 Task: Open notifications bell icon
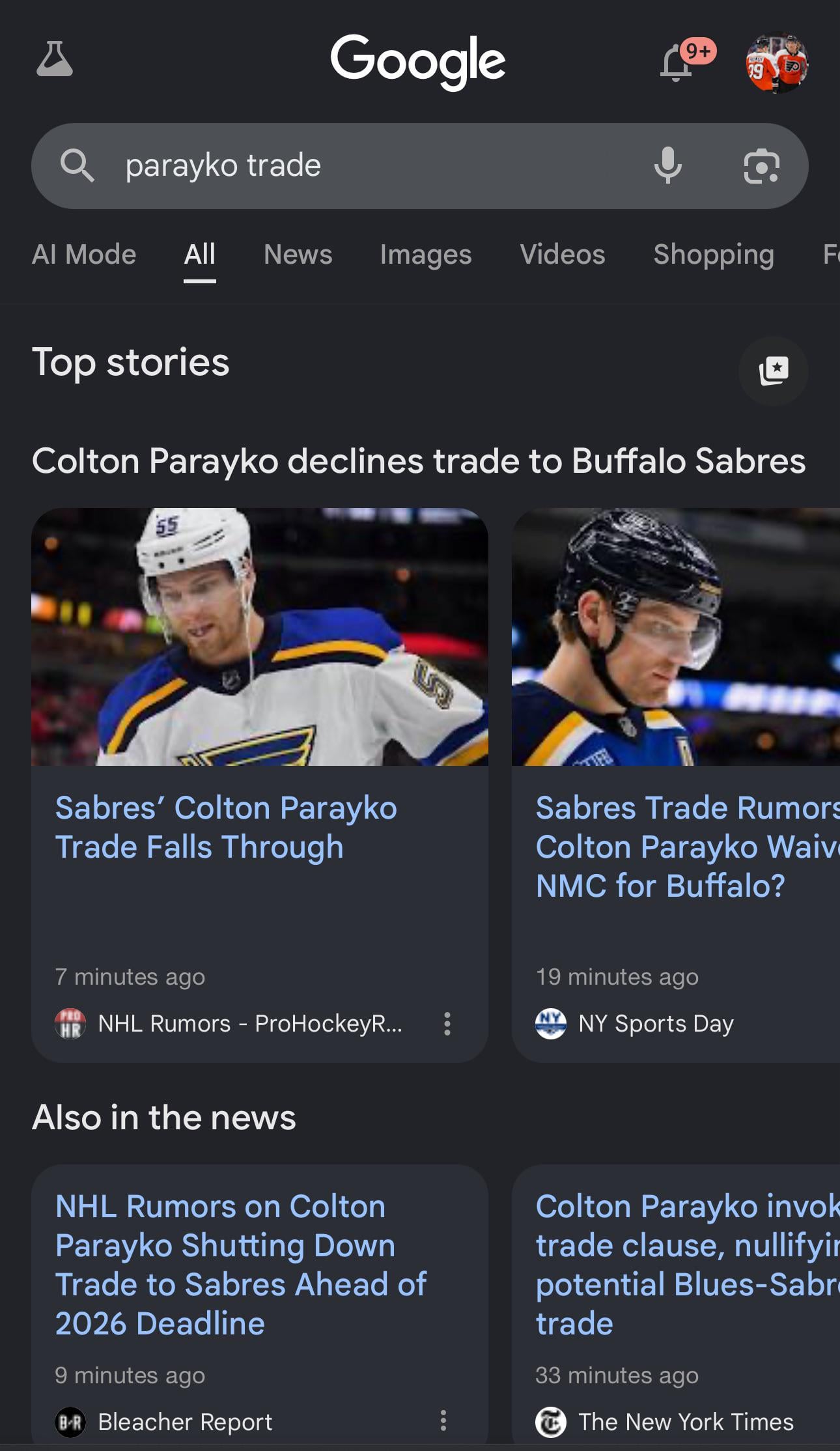click(x=677, y=64)
